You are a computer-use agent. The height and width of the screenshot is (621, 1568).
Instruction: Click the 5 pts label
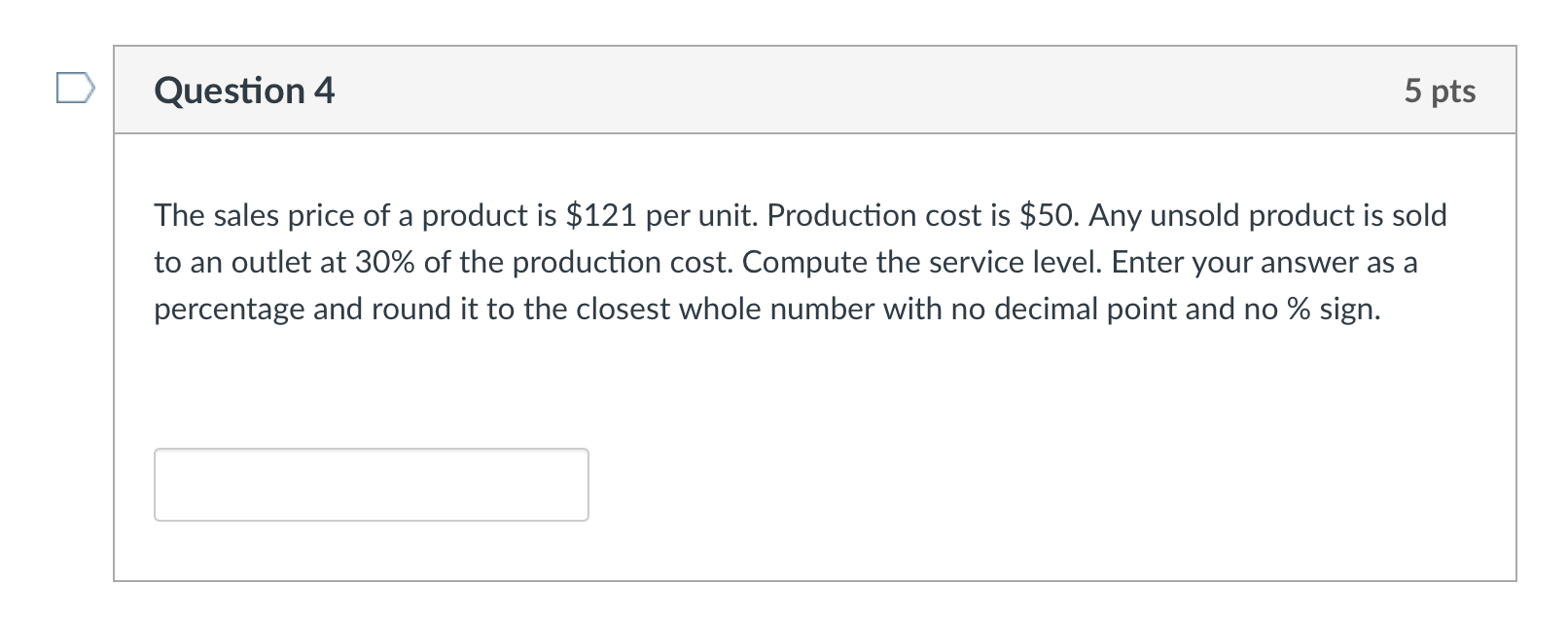(x=1440, y=91)
